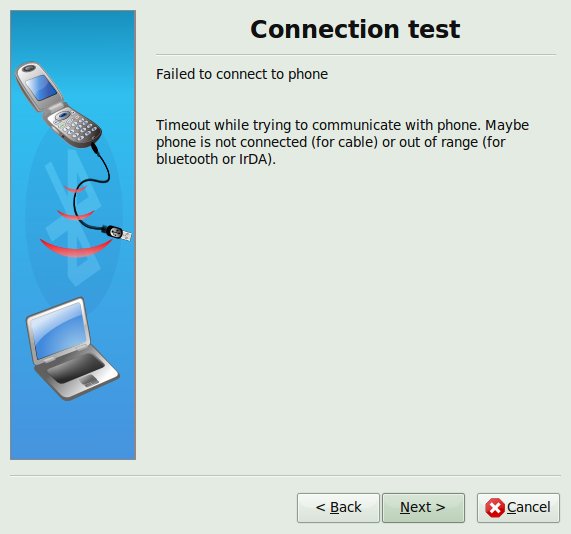Cancel the connection test wizard
571x534 pixels.
(x=518, y=508)
